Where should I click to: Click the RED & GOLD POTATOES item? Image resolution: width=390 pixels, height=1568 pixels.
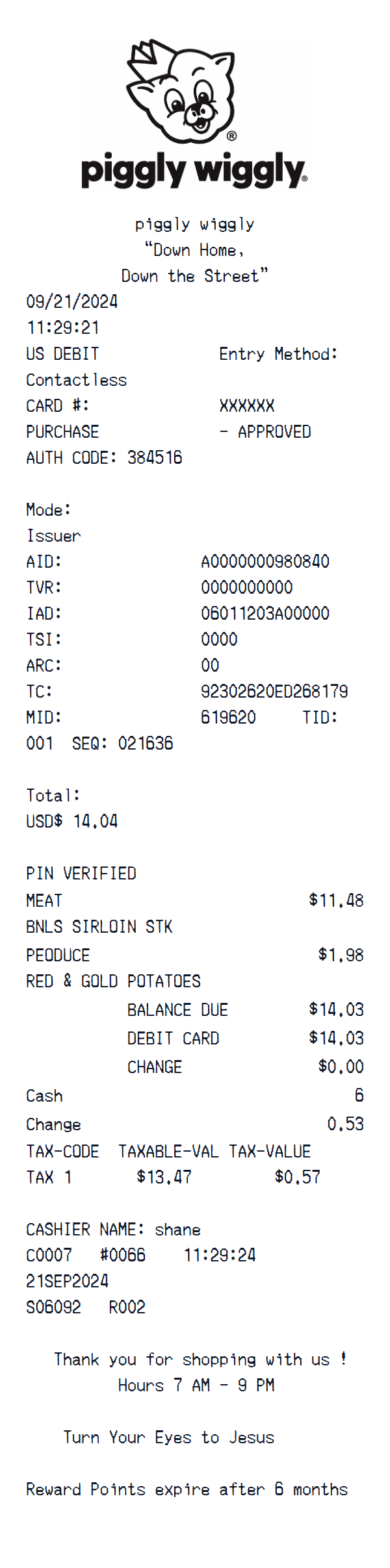coord(114,981)
